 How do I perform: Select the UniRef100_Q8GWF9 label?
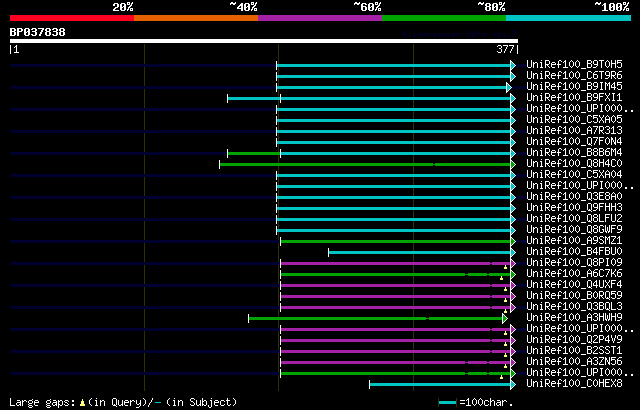(x=574, y=230)
